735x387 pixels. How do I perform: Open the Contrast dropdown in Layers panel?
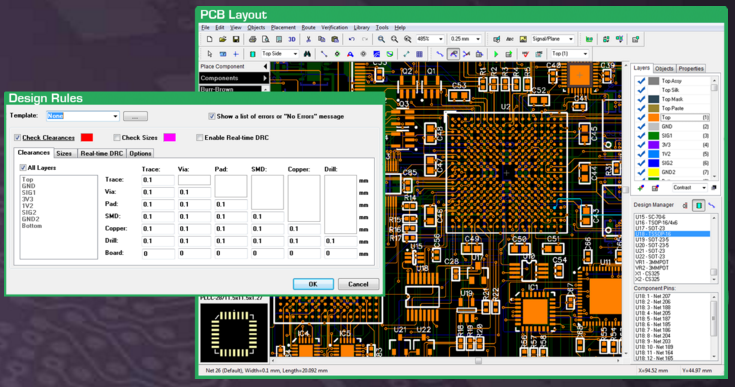point(704,188)
